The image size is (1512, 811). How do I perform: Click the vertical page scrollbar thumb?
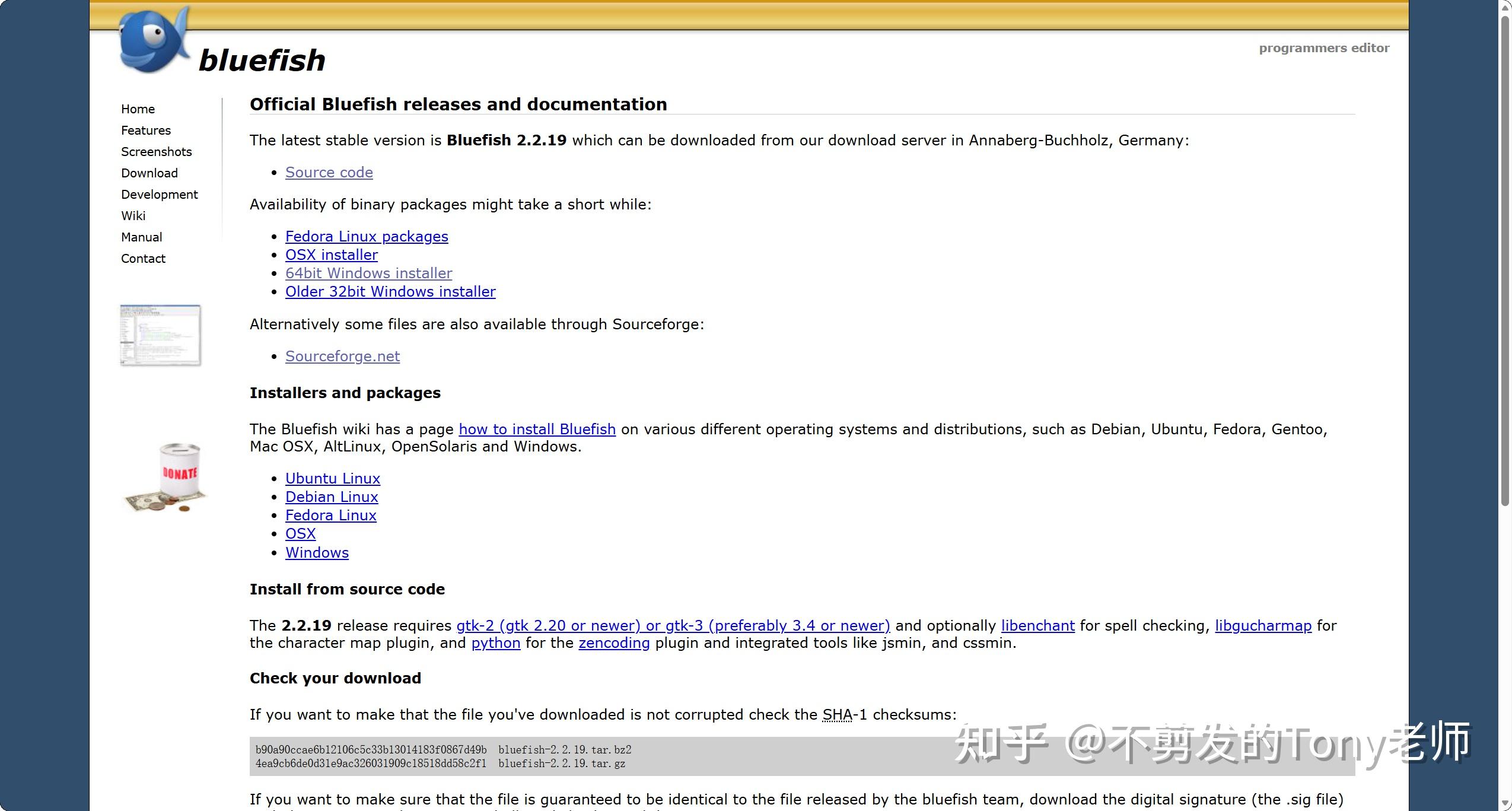pos(1505,261)
